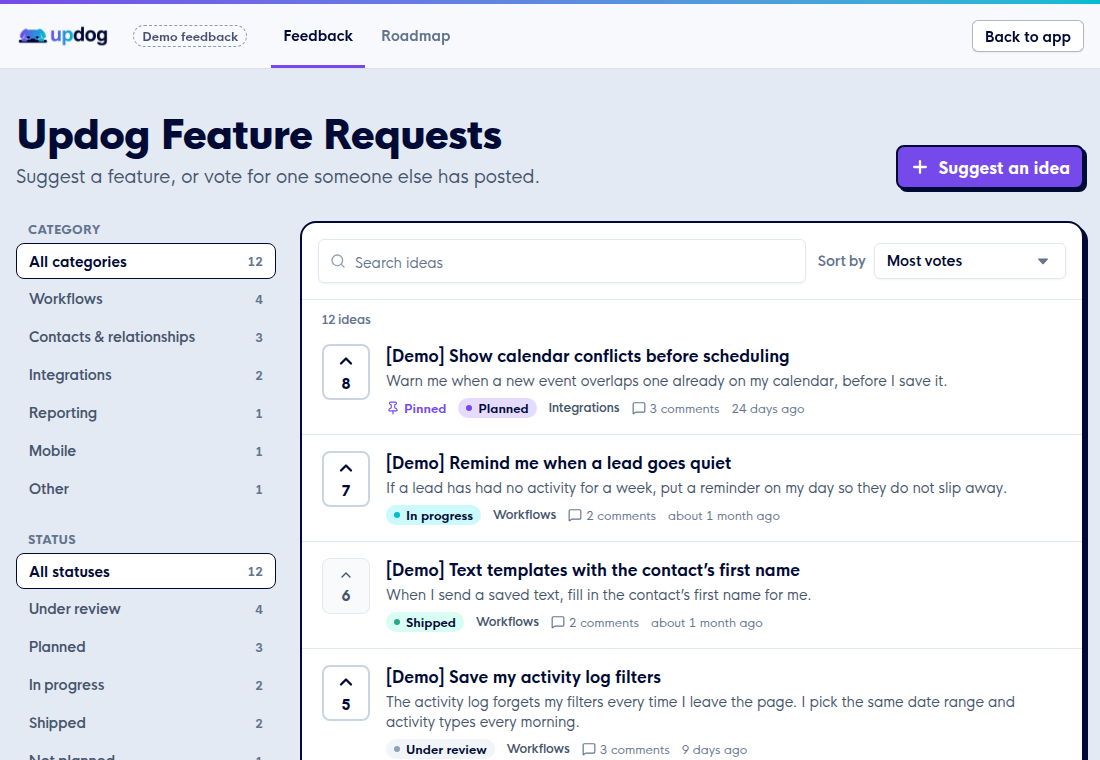
Task: Click Under review badge on activity log idea
Action: (440, 749)
